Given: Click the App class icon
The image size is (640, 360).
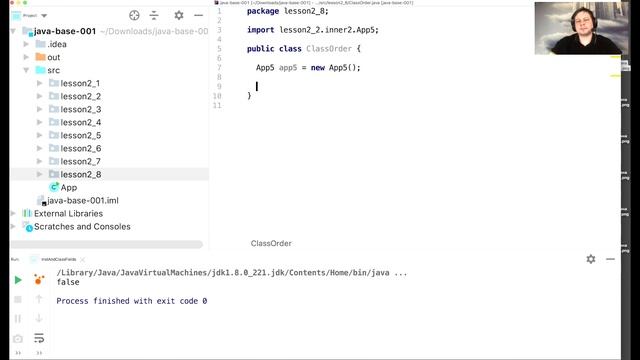Looking at the screenshot, I should [54, 187].
